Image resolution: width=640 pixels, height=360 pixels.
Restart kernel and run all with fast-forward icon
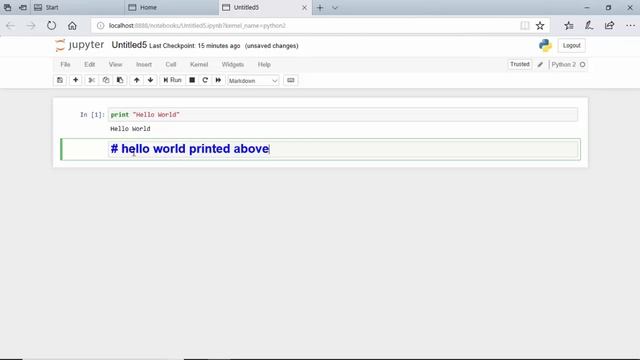tap(218, 80)
